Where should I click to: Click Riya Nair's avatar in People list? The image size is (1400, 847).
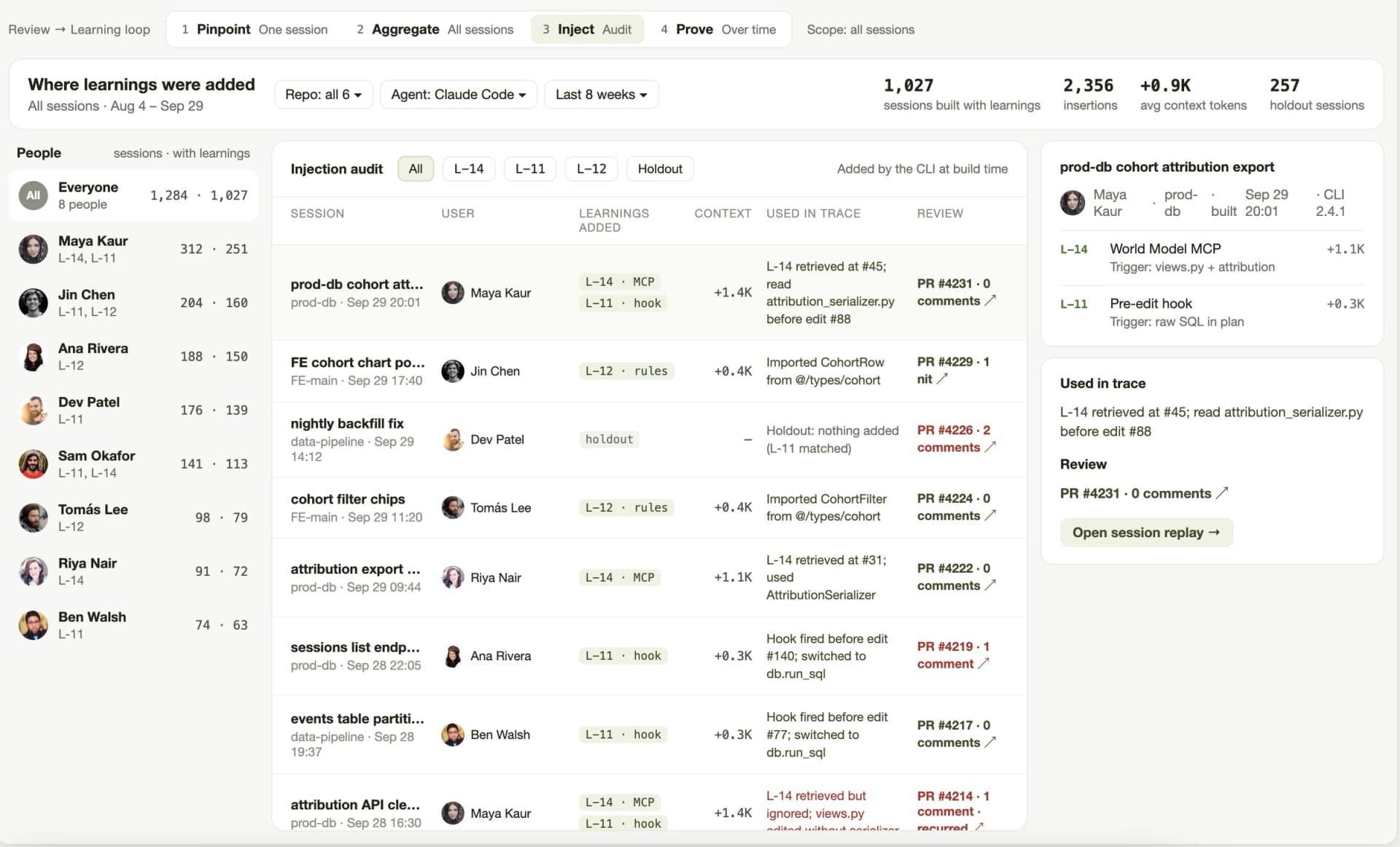click(33, 571)
